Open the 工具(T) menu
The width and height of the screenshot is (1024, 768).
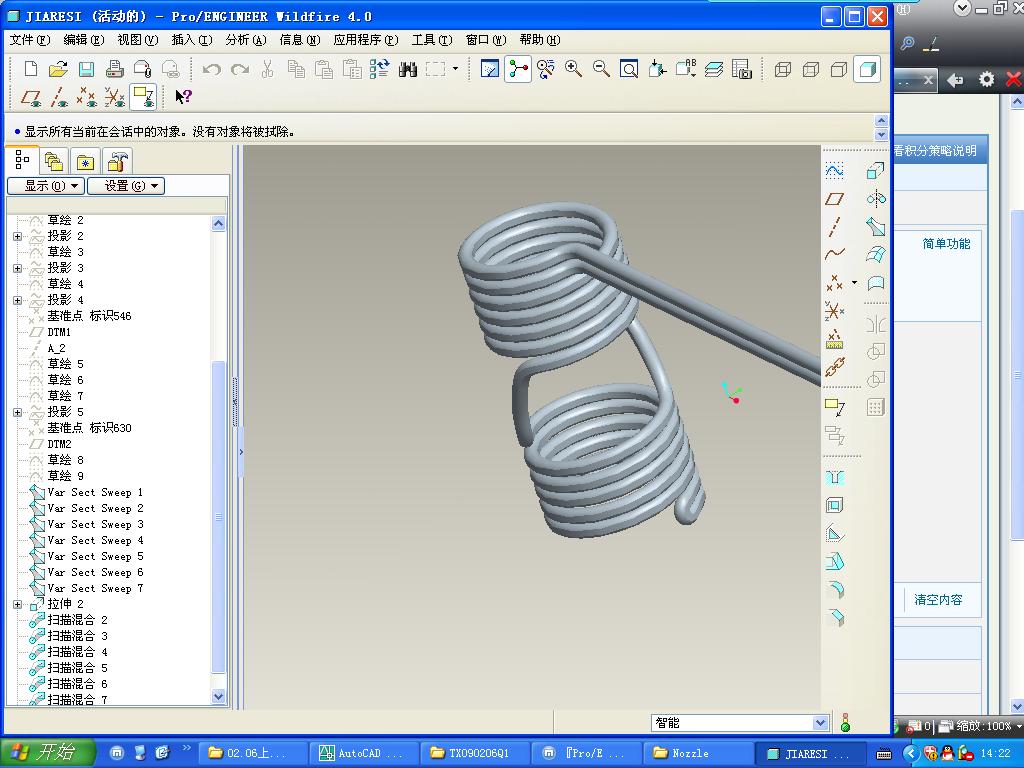(432, 40)
